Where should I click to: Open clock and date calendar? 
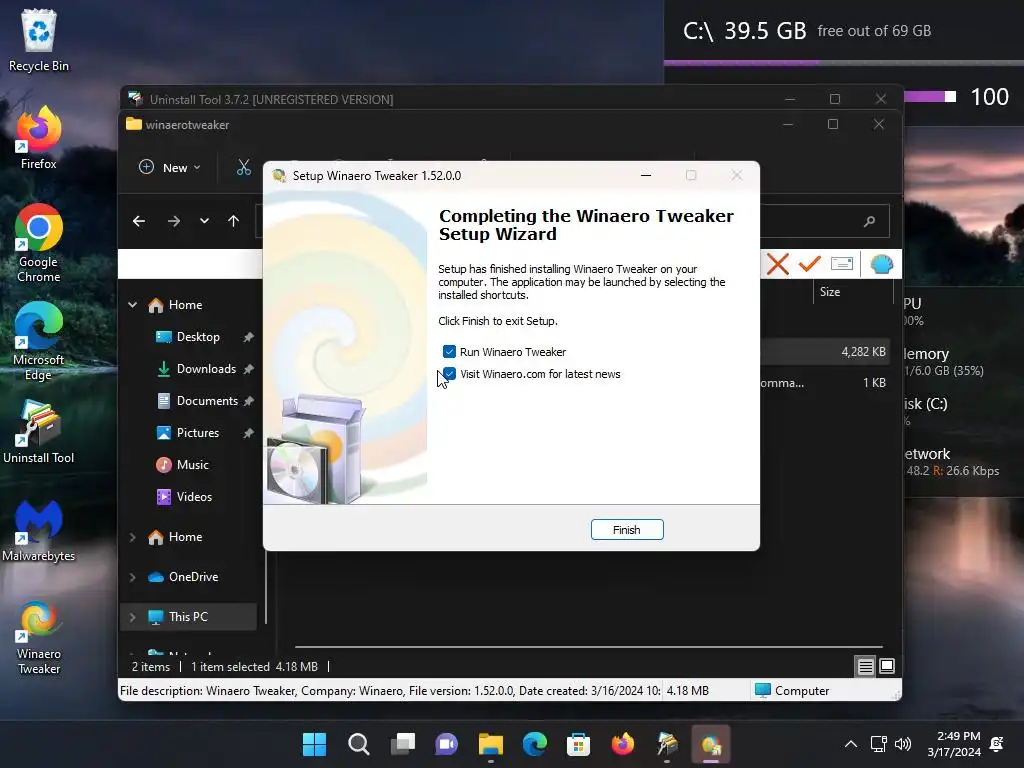[954, 744]
